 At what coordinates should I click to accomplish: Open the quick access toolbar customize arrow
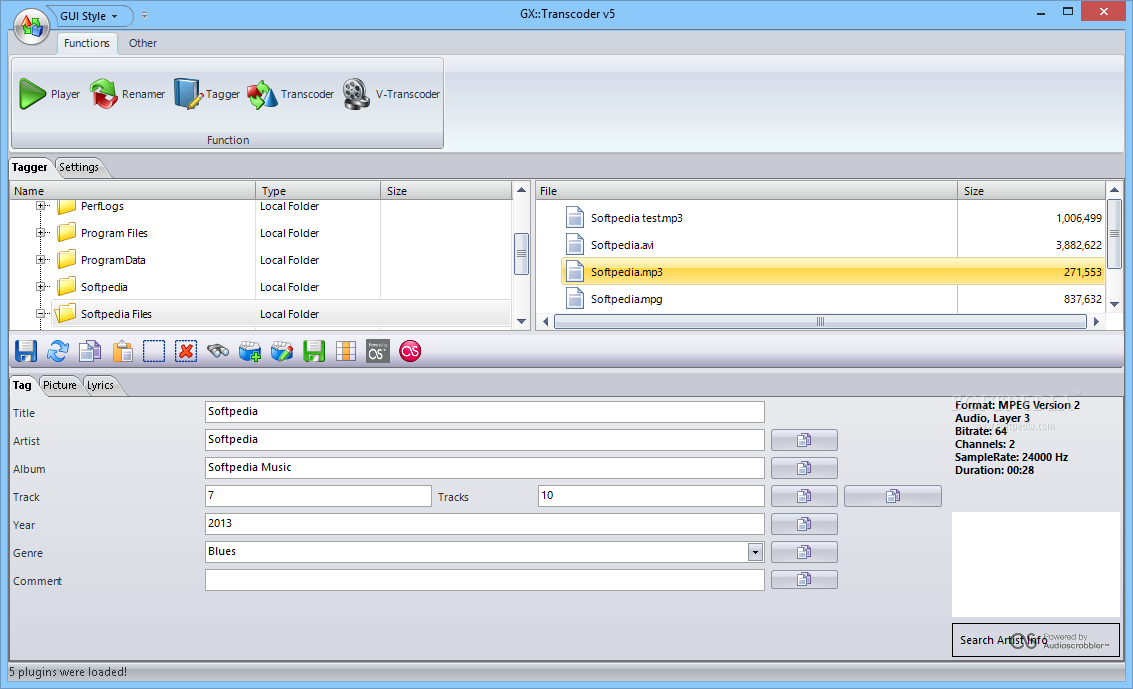[x=145, y=15]
